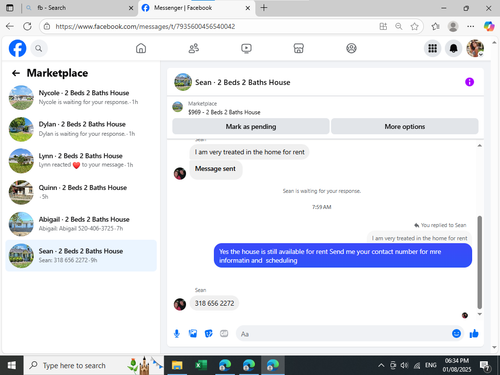
Task: Click Sean's 318 656 2272 message
Action: [214, 303]
